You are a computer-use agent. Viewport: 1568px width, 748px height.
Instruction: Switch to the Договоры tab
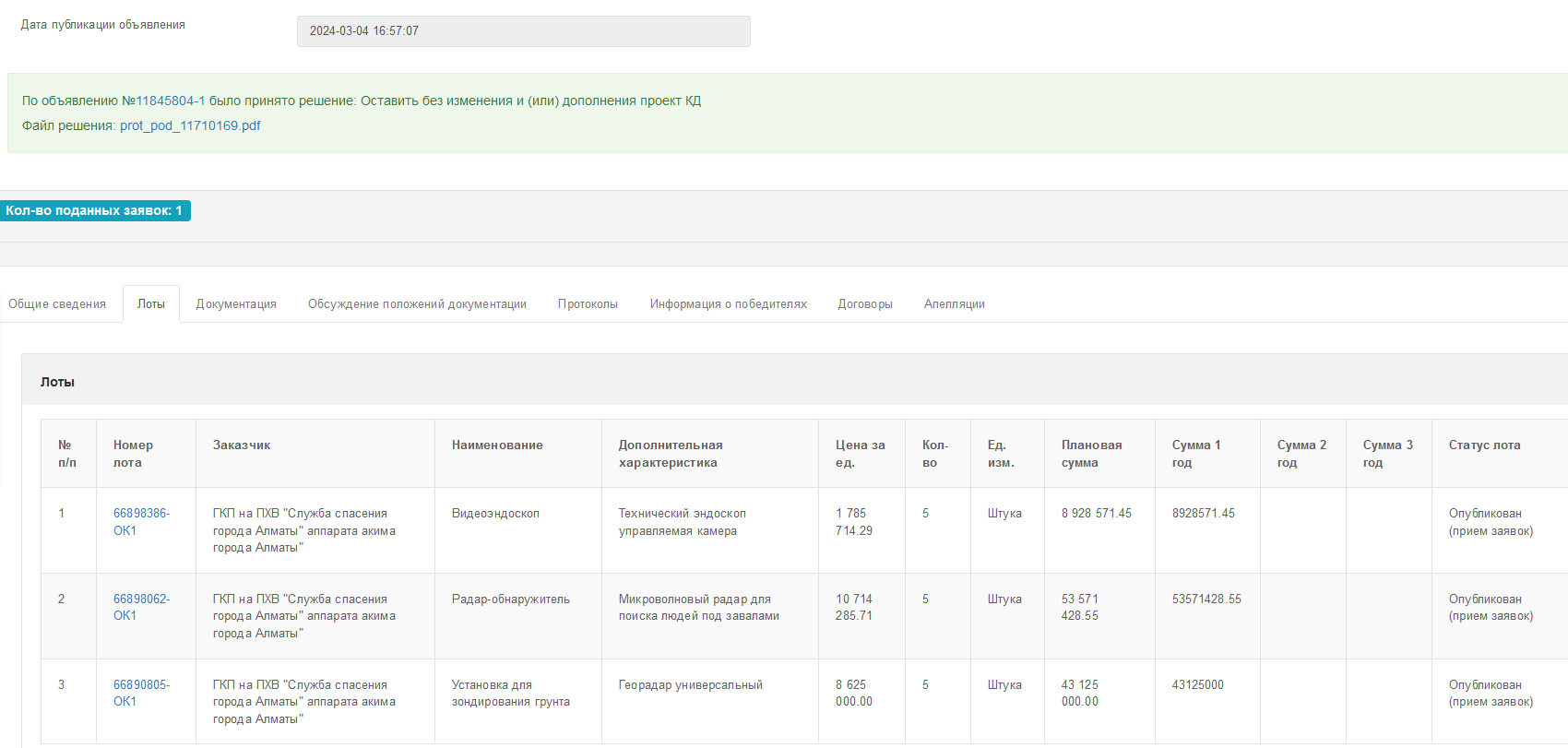(x=865, y=304)
